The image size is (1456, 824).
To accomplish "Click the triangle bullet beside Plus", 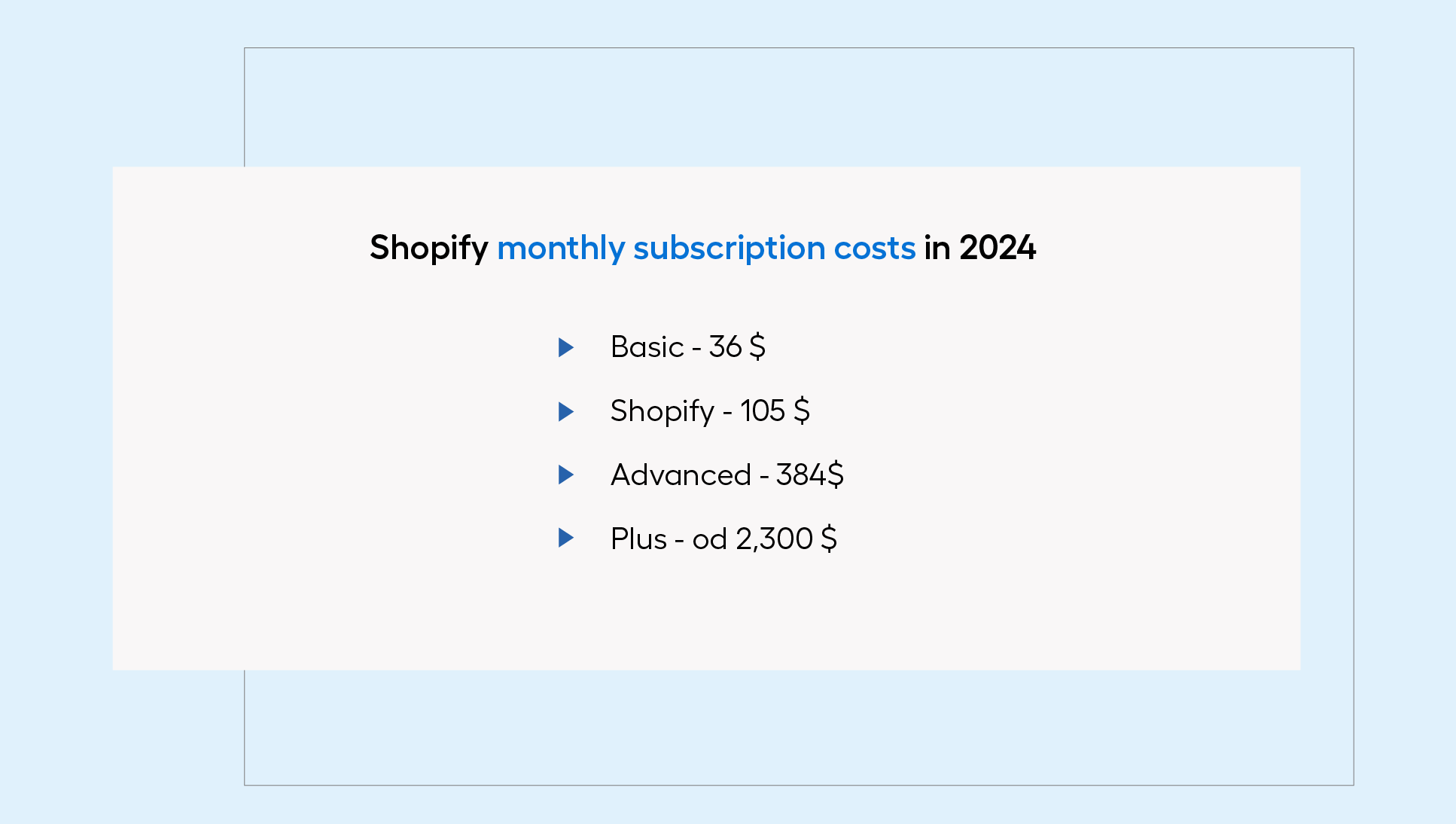I will [566, 538].
